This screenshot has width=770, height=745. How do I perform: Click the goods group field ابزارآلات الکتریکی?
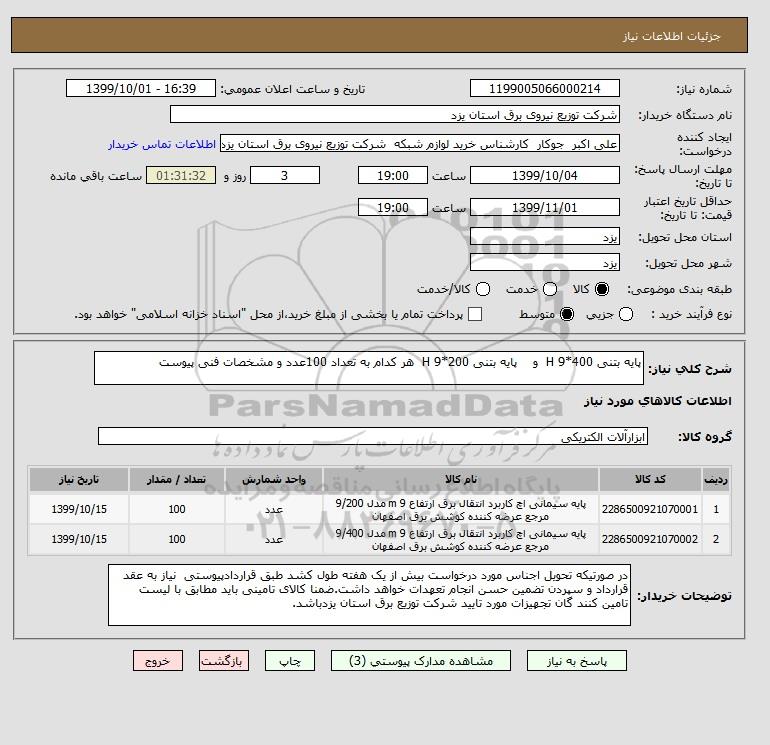click(373, 436)
